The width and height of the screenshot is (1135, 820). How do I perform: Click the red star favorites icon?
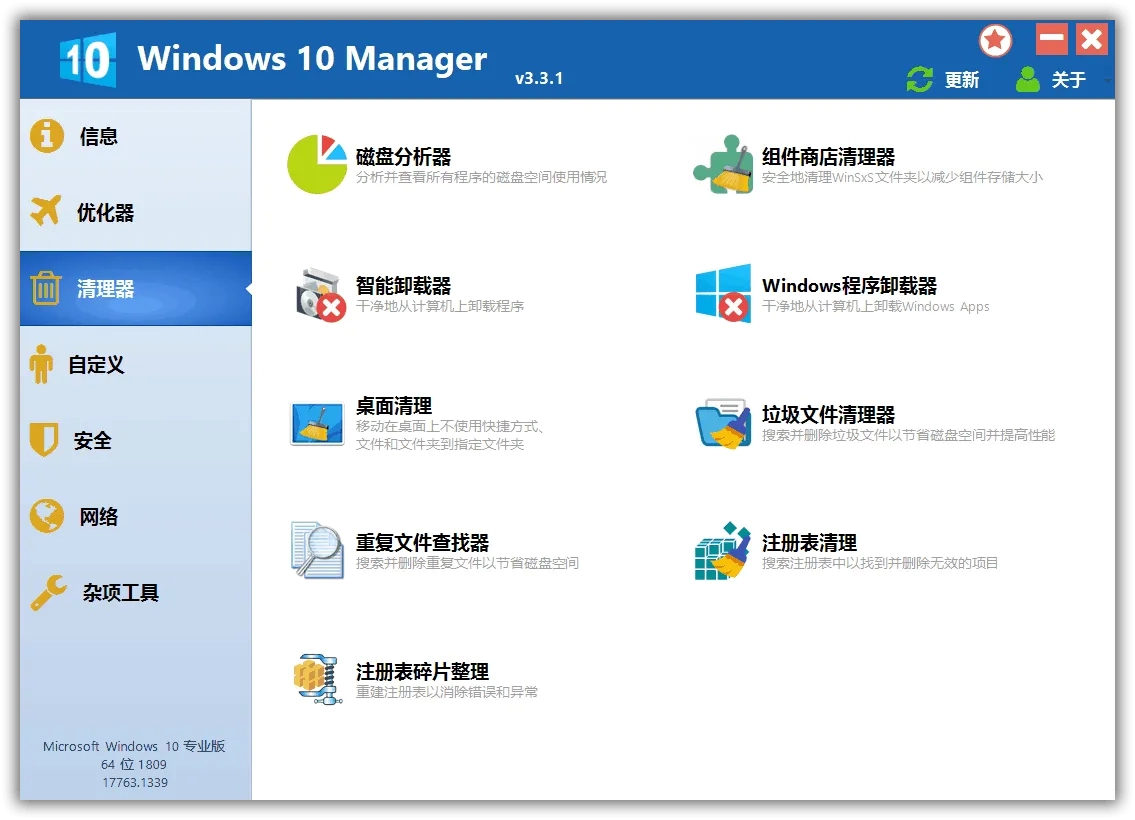coord(995,41)
